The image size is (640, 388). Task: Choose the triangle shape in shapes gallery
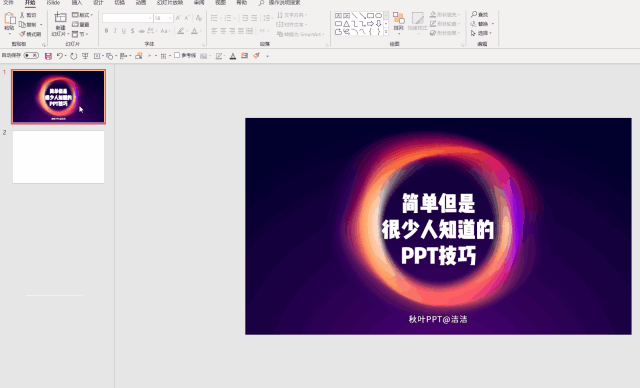click(347, 24)
